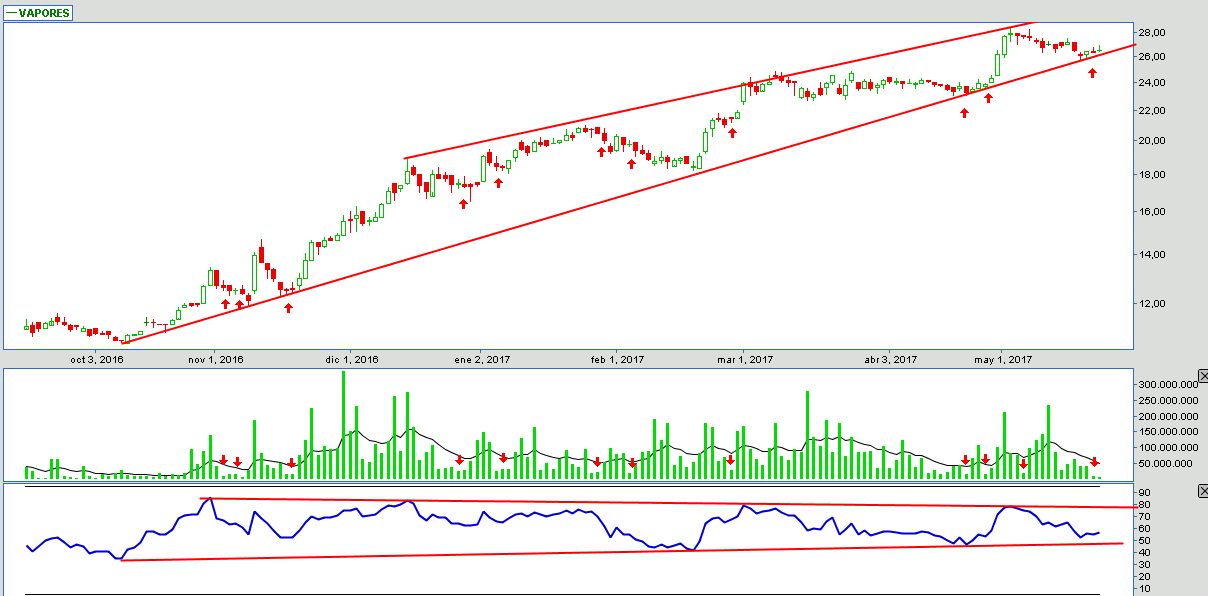Click the 'dic 1, 2016' date label
Screen dimensions: 1208x596
click(x=350, y=359)
